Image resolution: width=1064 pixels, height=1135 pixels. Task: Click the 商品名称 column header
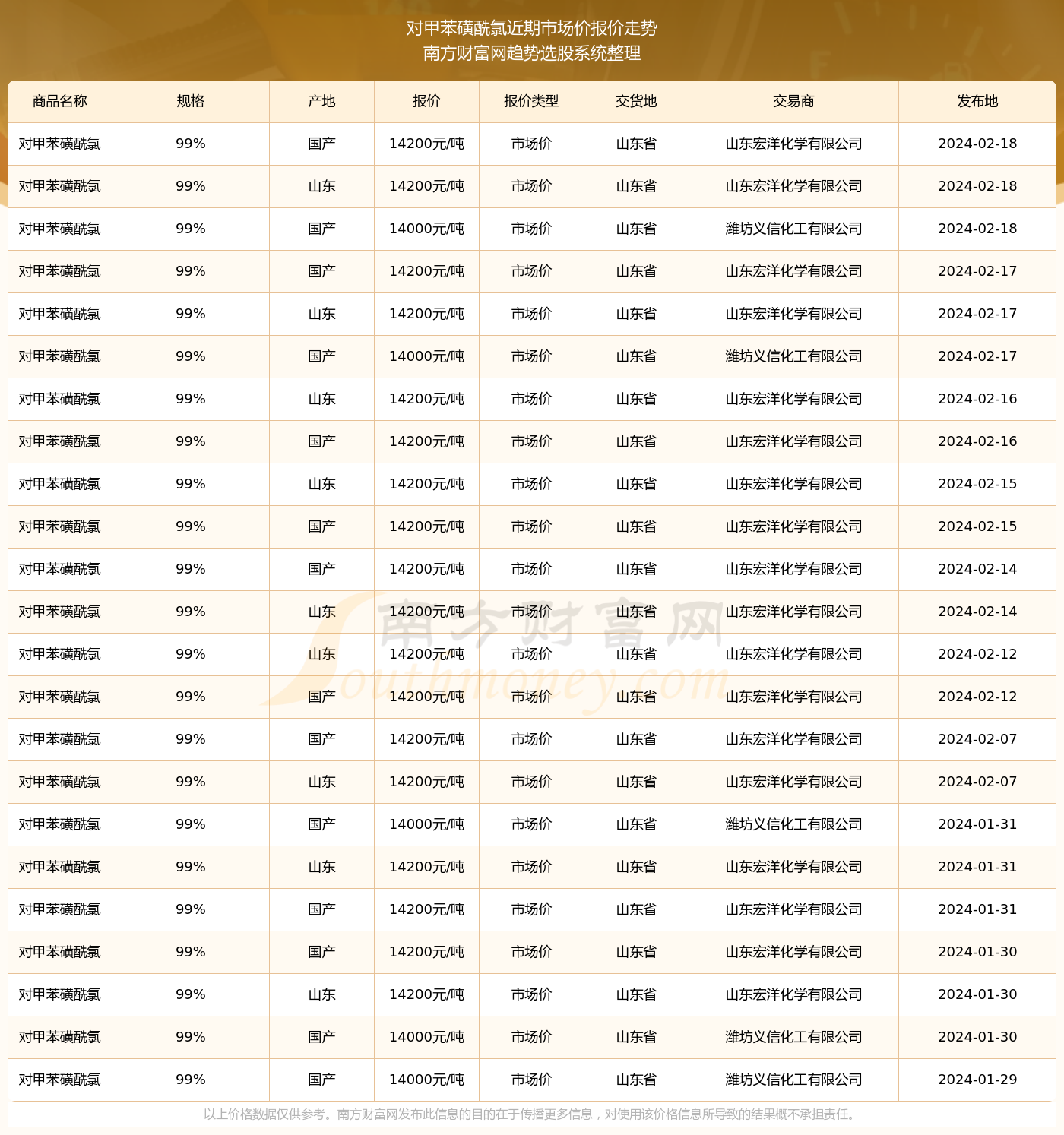tap(60, 101)
